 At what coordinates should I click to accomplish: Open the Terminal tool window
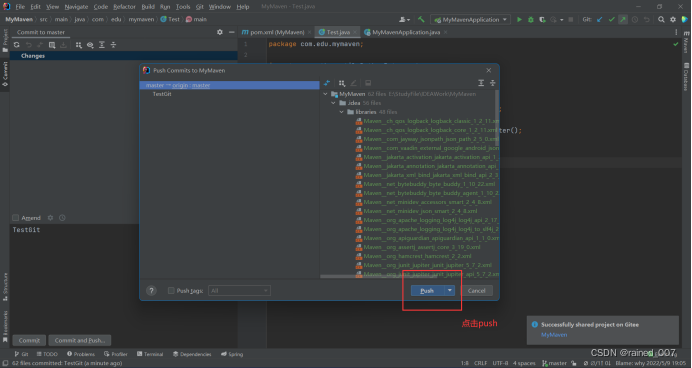pyautogui.click(x=150, y=354)
